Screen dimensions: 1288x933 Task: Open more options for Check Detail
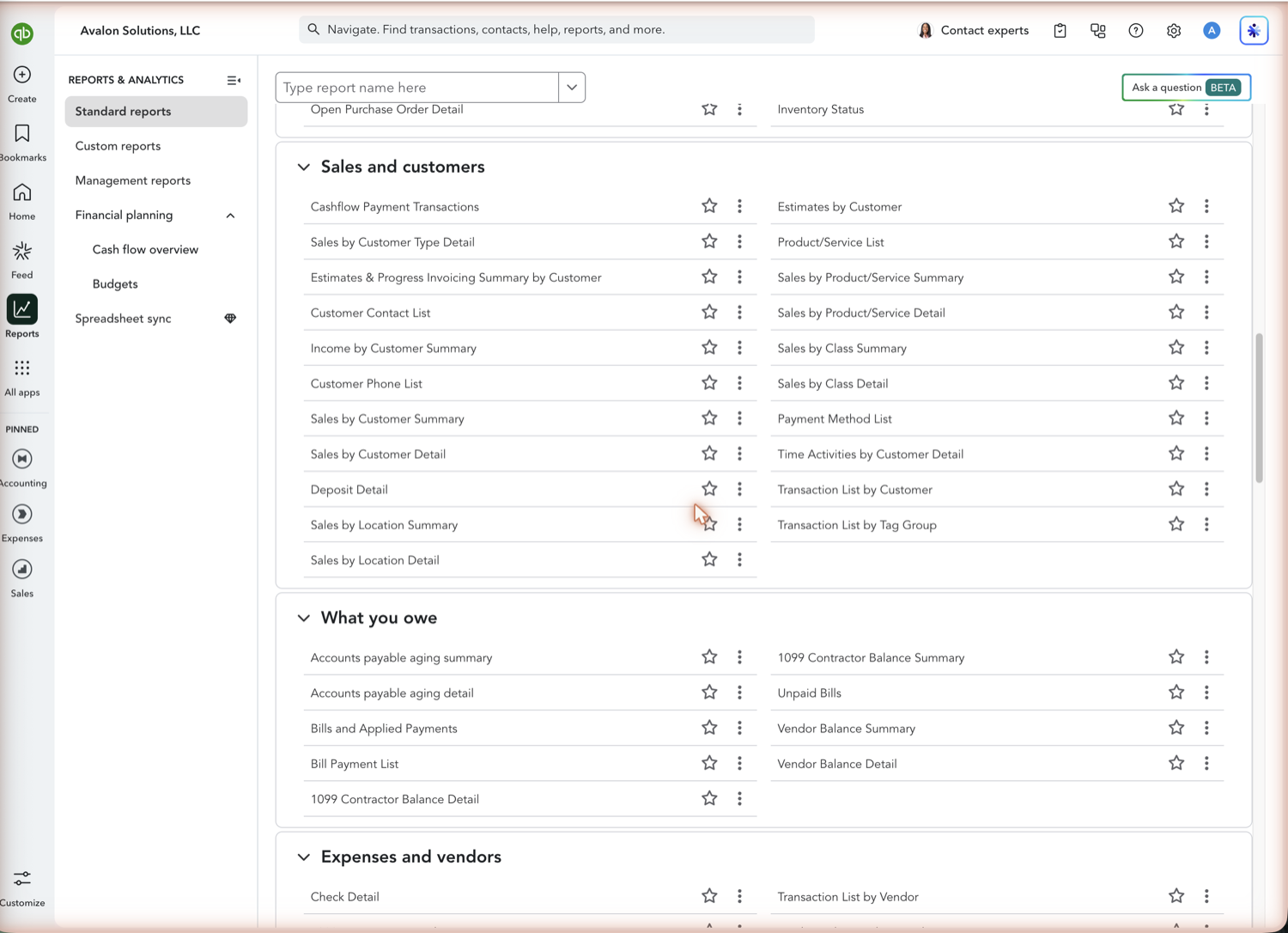pyautogui.click(x=739, y=896)
